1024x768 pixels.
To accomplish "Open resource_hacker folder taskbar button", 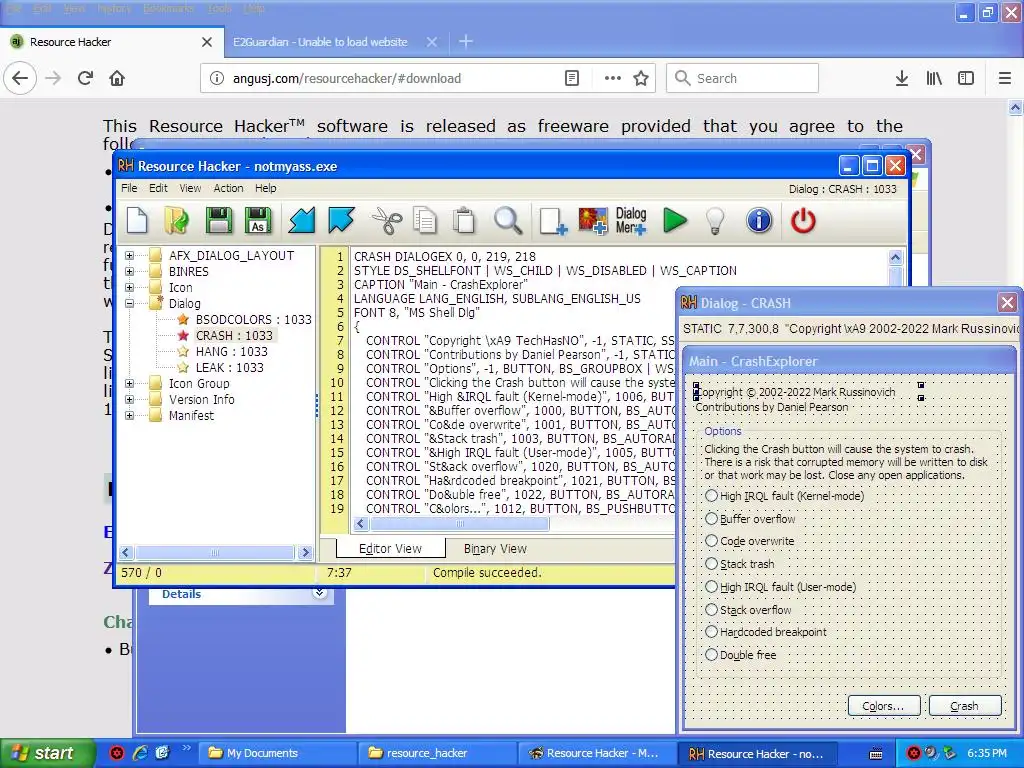I will pyautogui.click(x=437, y=753).
